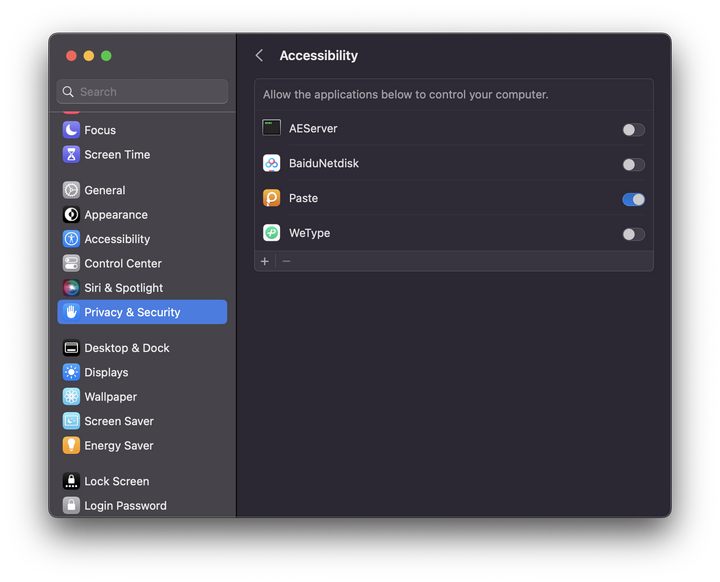Click the Focus moon icon

point(71,130)
